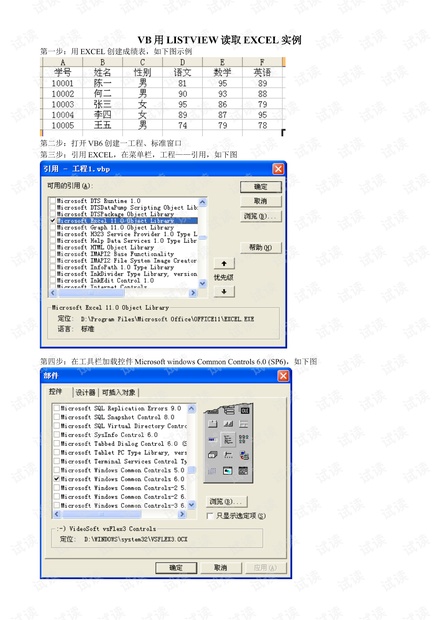This screenshot has width=440, height=620.
Task: Click Excel column header A
Action: pyautogui.click(x=62, y=62)
